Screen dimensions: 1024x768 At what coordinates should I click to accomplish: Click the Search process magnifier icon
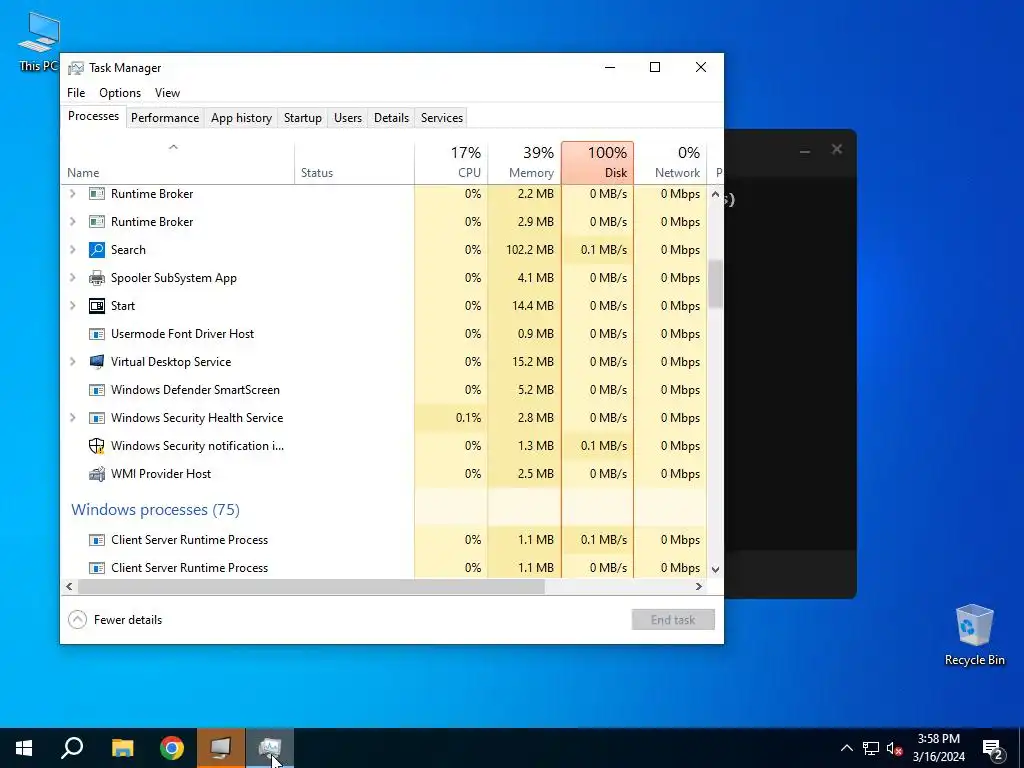pos(97,250)
